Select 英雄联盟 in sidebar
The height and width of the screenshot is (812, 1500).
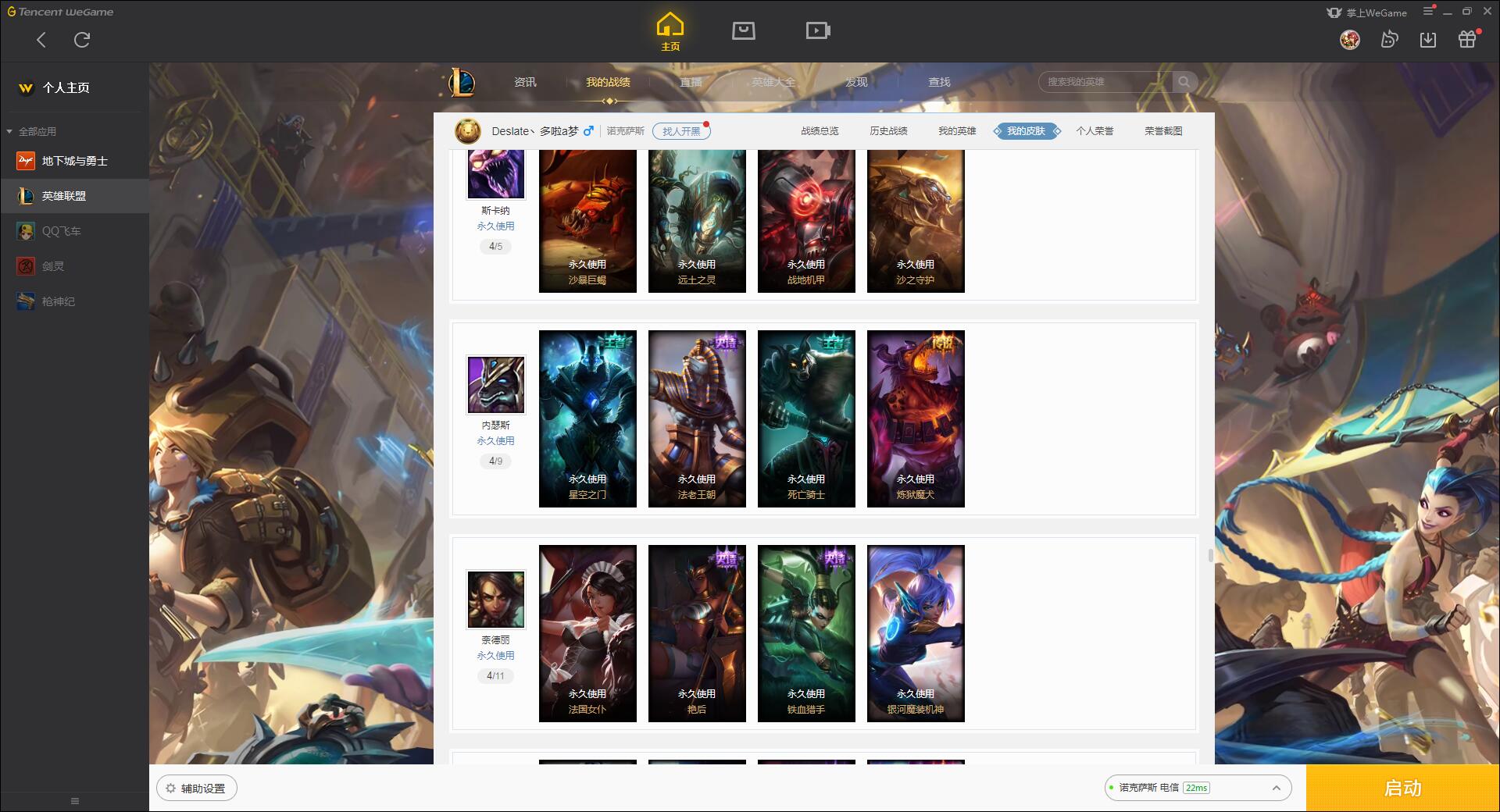pyautogui.click(x=74, y=196)
